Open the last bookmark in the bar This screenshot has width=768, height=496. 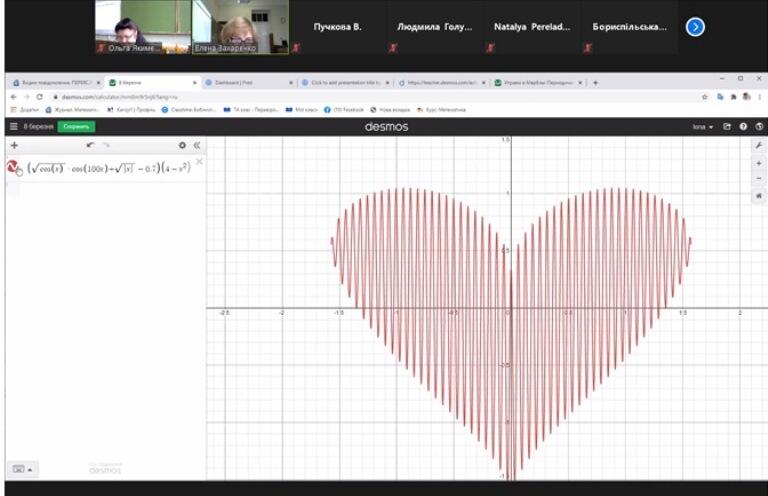[441, 110]
